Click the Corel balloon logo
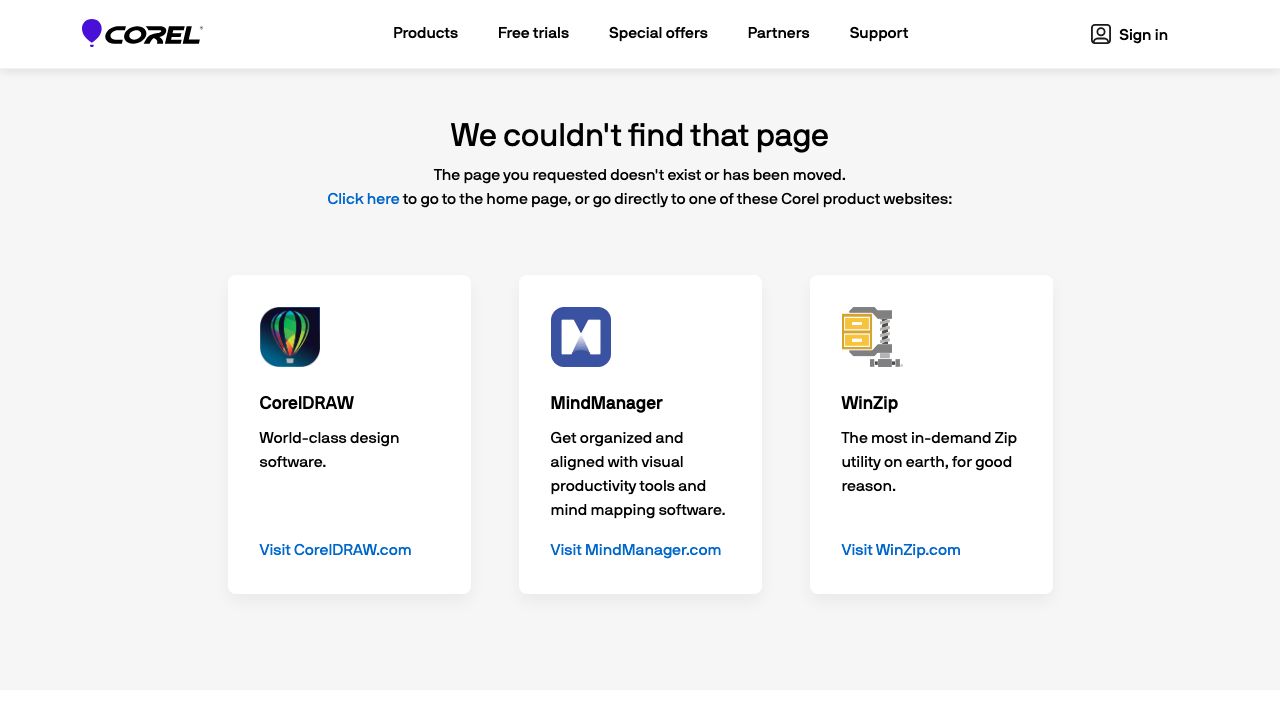The width and height of the screenshot is (1280, 720). tap(142, 33)
